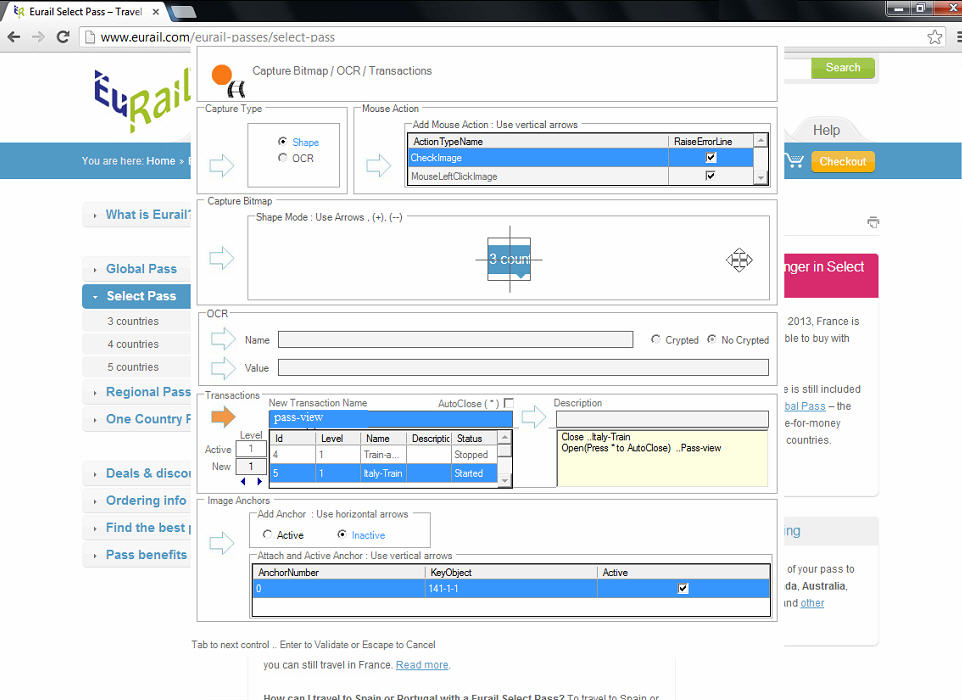Open the What is Eurail menu item

[136, 215]
